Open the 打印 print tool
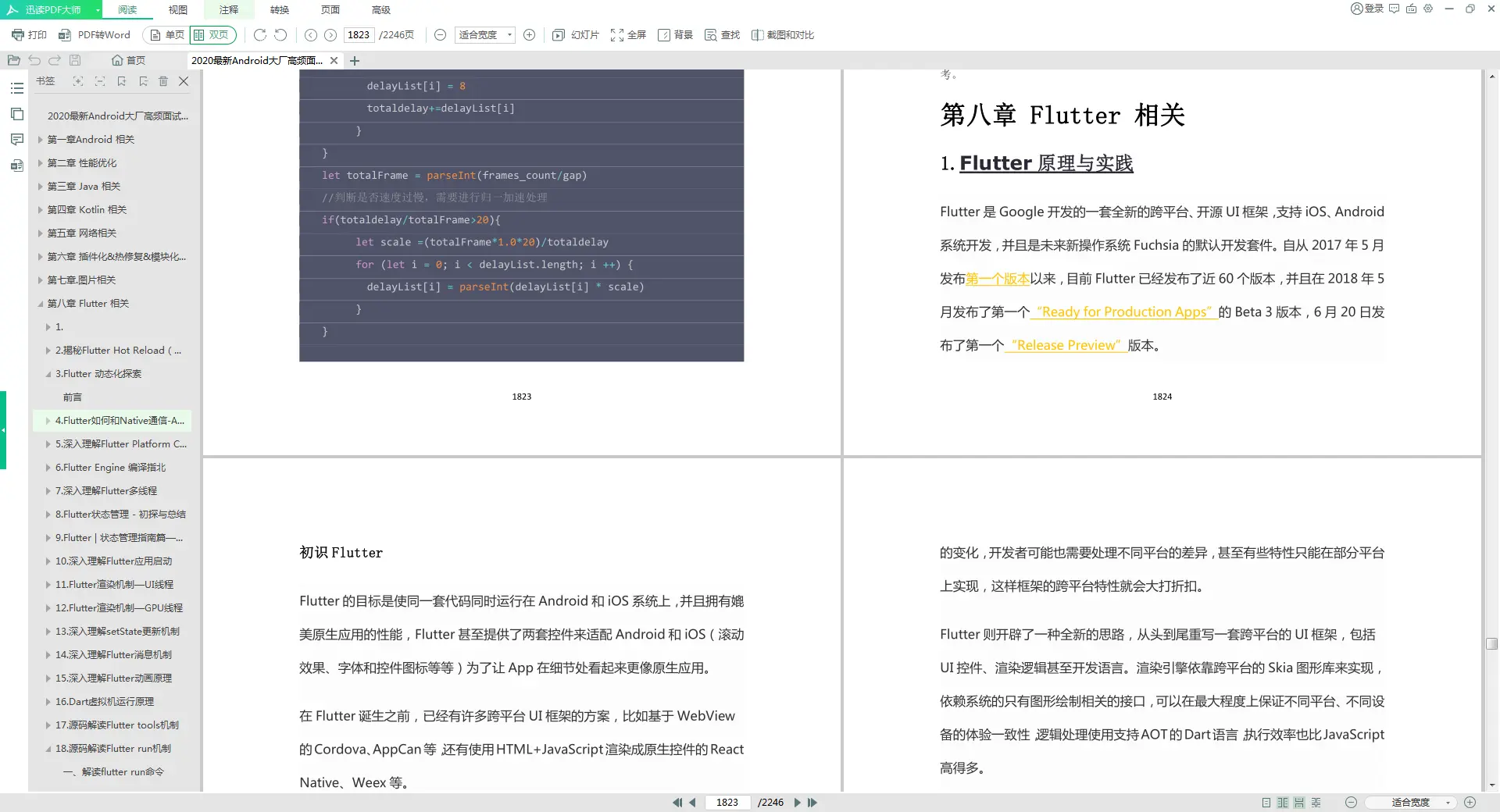Image resolution: width=1500 pixels, height=812 pixels. 29,34
